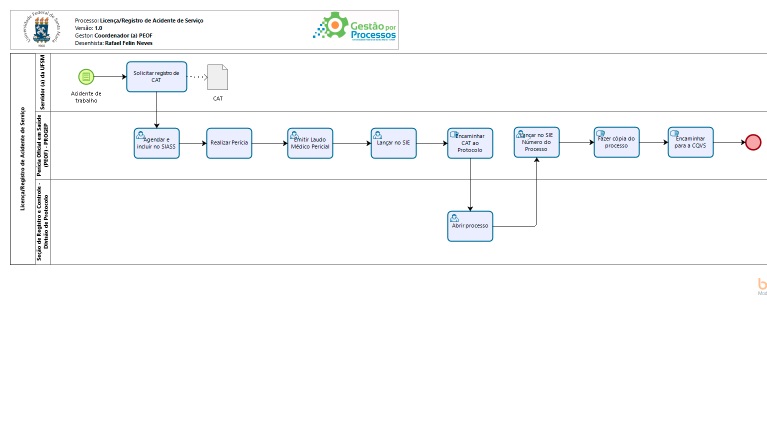The image size is (767, 432).
Task: Click the green start event 'Acidente de trabalho'
Action: (x=86, y=76)
